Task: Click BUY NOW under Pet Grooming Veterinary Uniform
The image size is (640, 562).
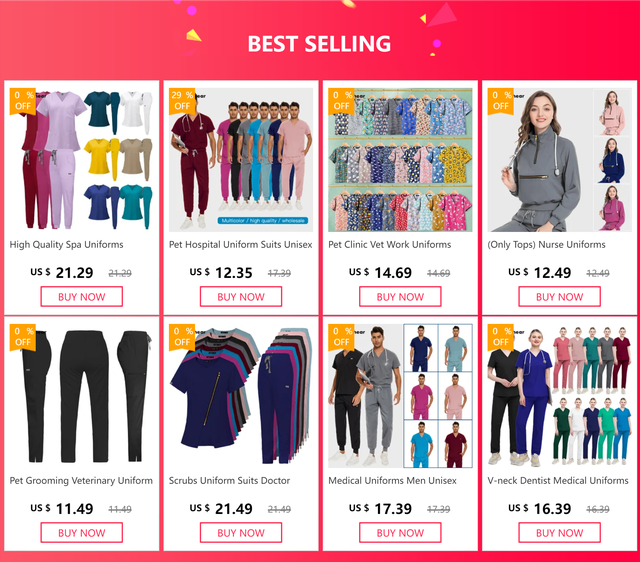Action: [82, 533]
